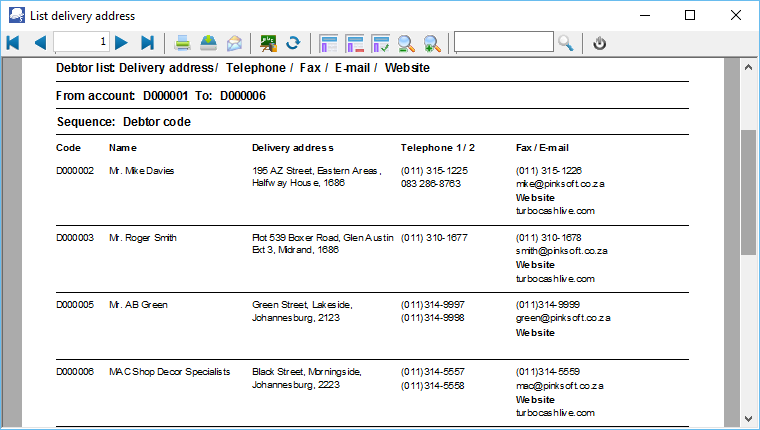Click the report designer icon left of refresh
This screenshot has height=430, width=760.
(268, 42)
